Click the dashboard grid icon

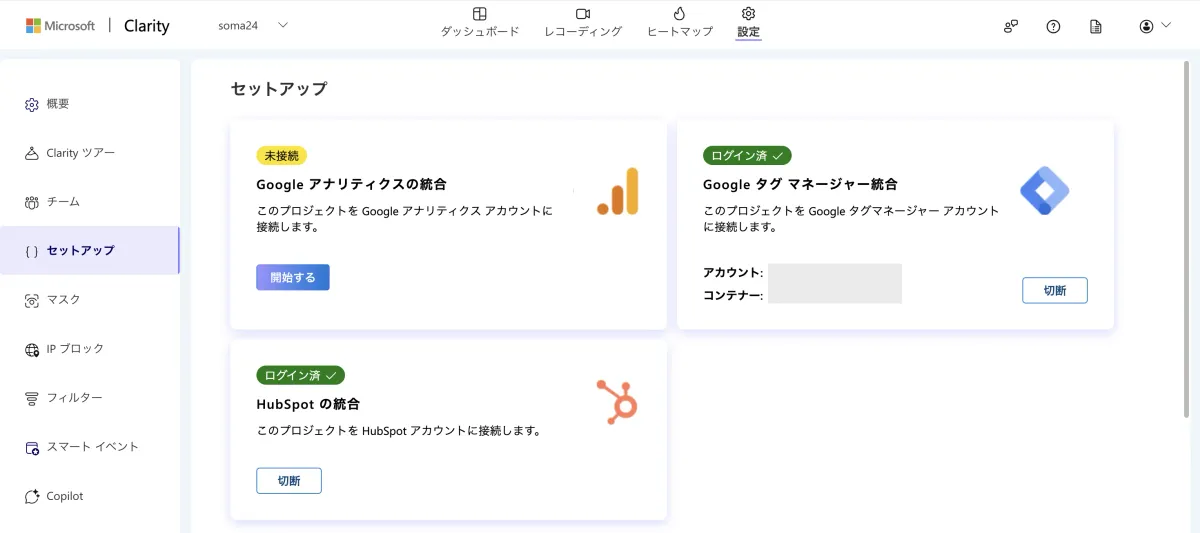point(480,14)
